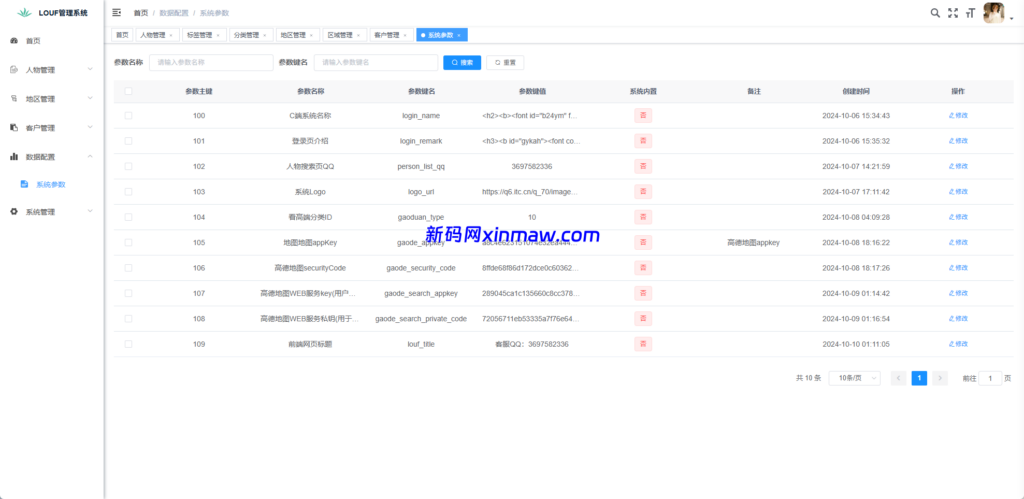Click the 客户管理 sidebar icon
This screenshot has height=499, width=1024.
point(14,127)
